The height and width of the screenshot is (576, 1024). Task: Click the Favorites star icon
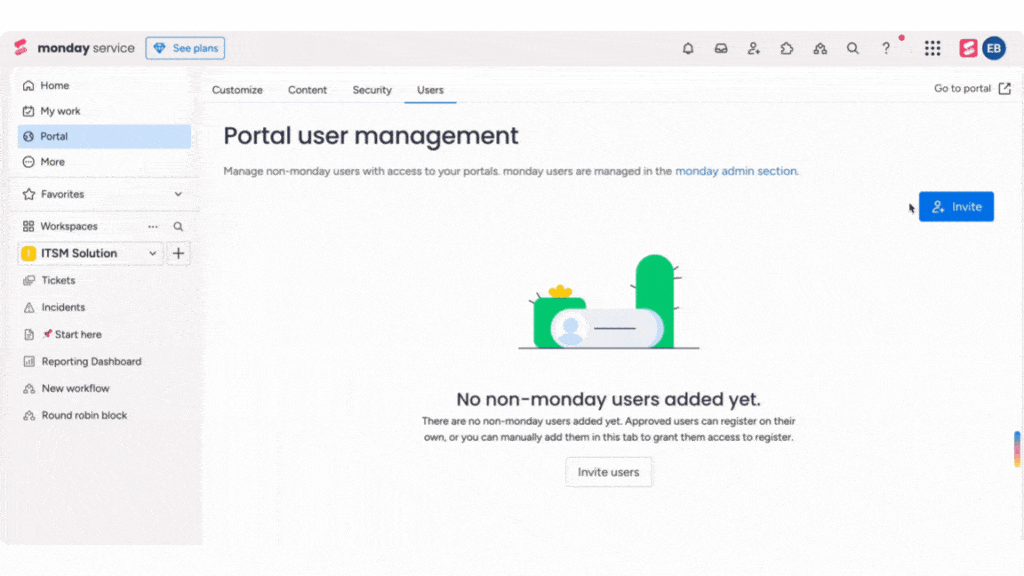pos(29,194)
